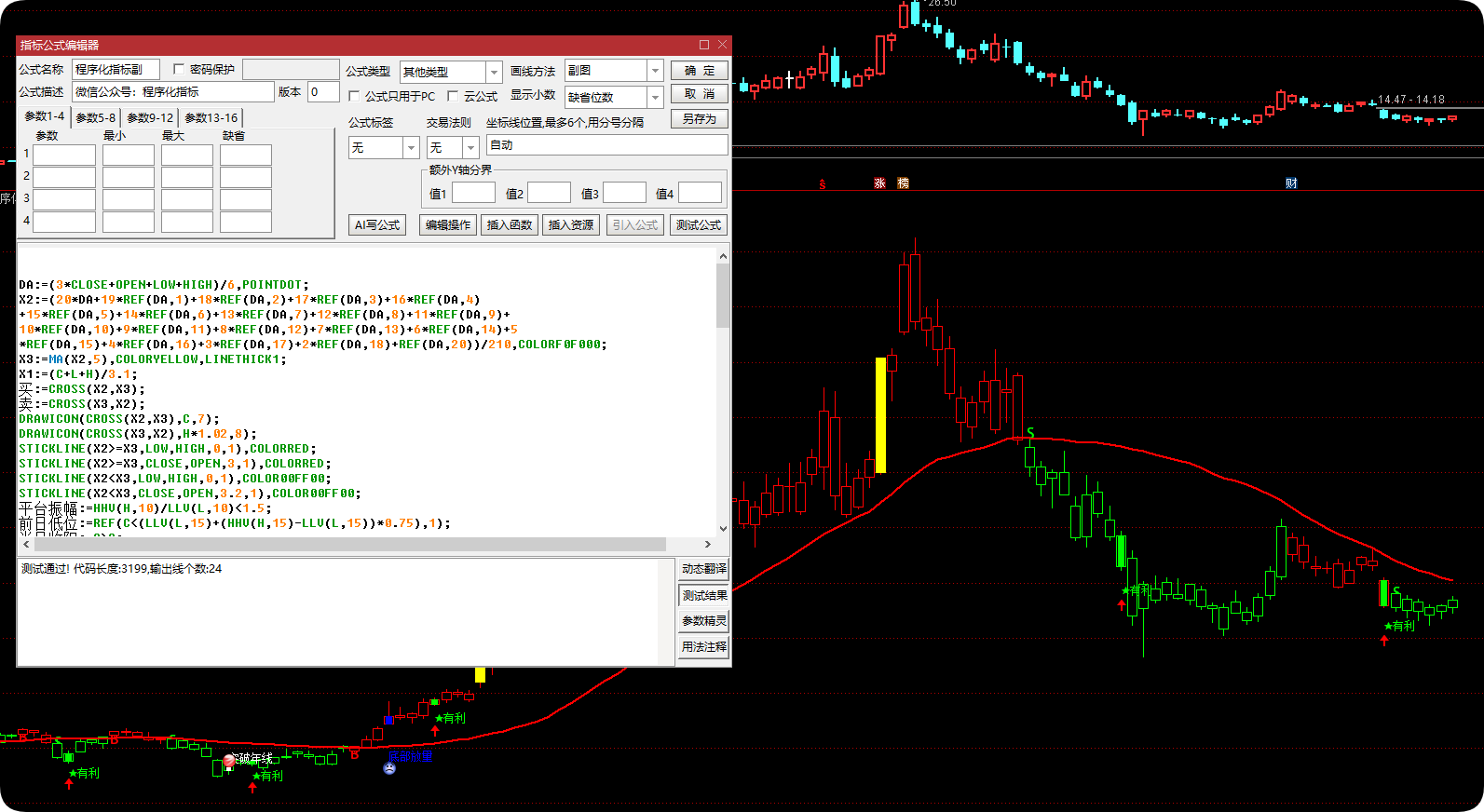Image resolution: width=1484 pixels, height=812 pixels.
Task: Open the 编辑操作 menu button
Action: (448, 224)
